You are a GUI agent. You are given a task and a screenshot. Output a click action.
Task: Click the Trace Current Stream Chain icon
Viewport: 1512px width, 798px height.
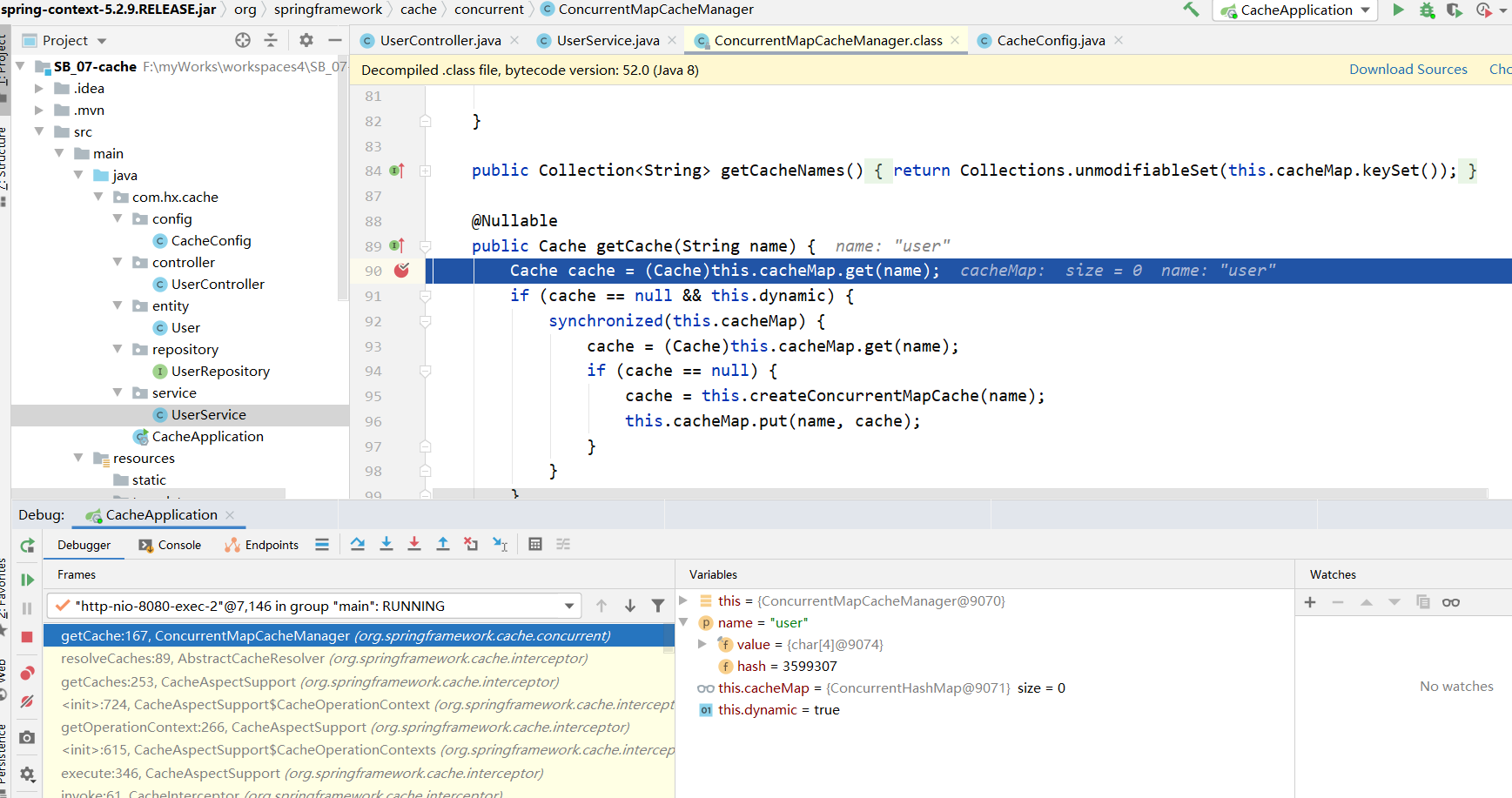tap(563, 544)
